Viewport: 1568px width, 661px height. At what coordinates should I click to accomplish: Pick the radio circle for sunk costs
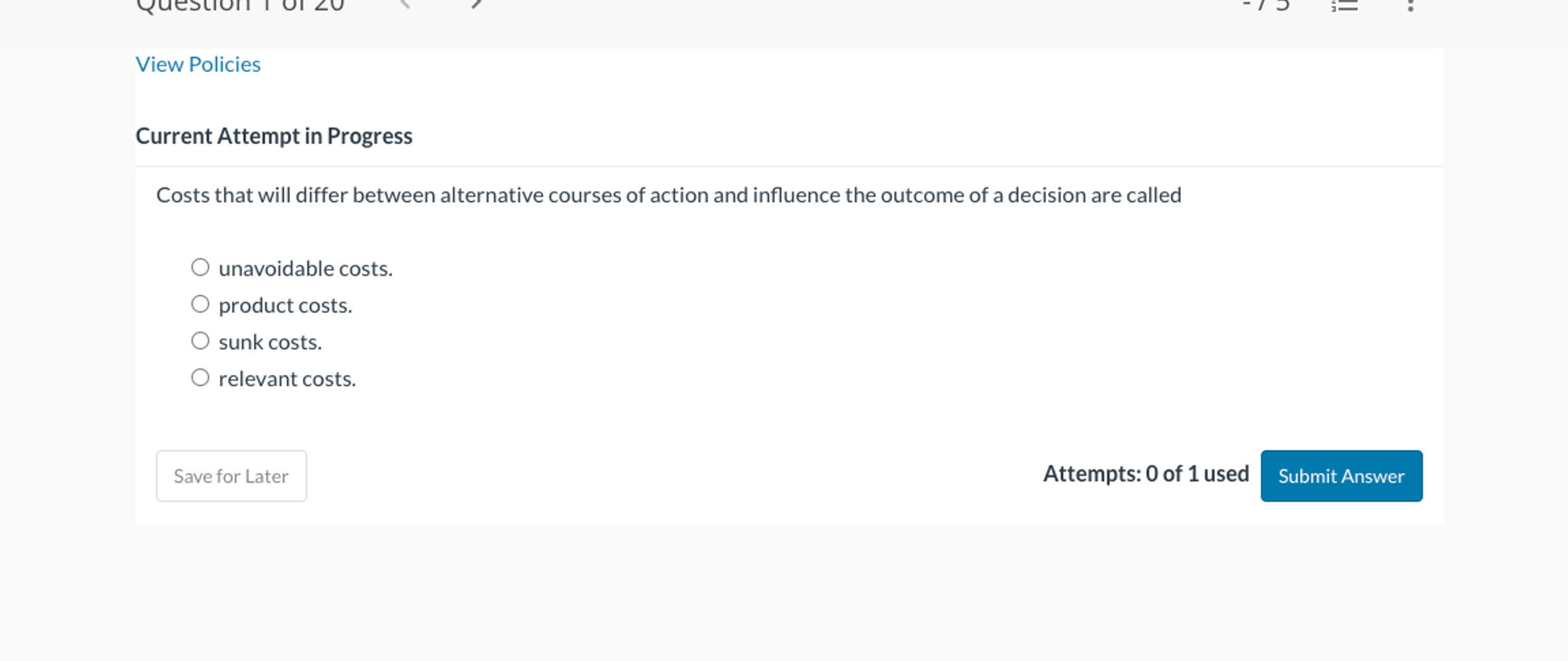tap(200, 340)
